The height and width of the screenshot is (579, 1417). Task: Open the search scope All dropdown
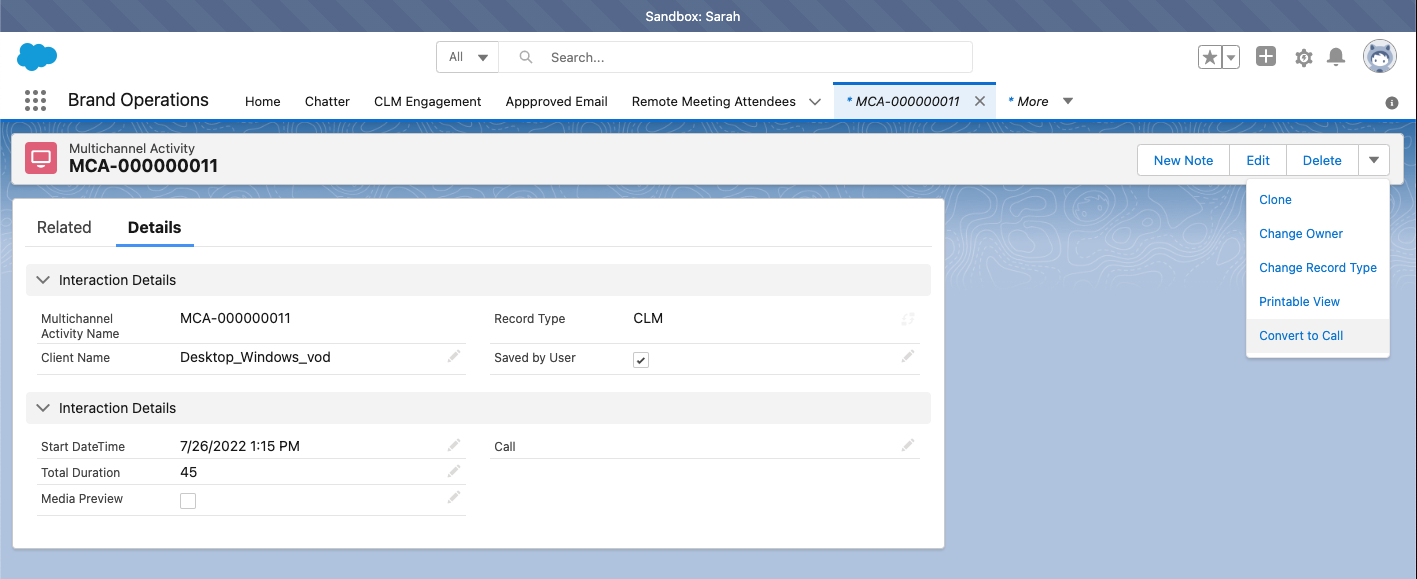[x=467, y=57]
